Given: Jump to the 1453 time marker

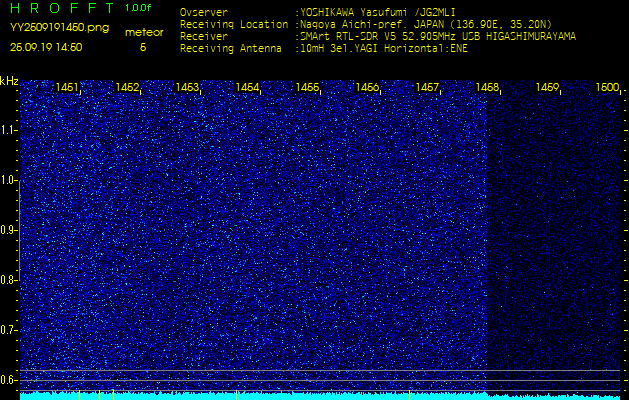Looking at the screenshot, I should pos(188,88).
